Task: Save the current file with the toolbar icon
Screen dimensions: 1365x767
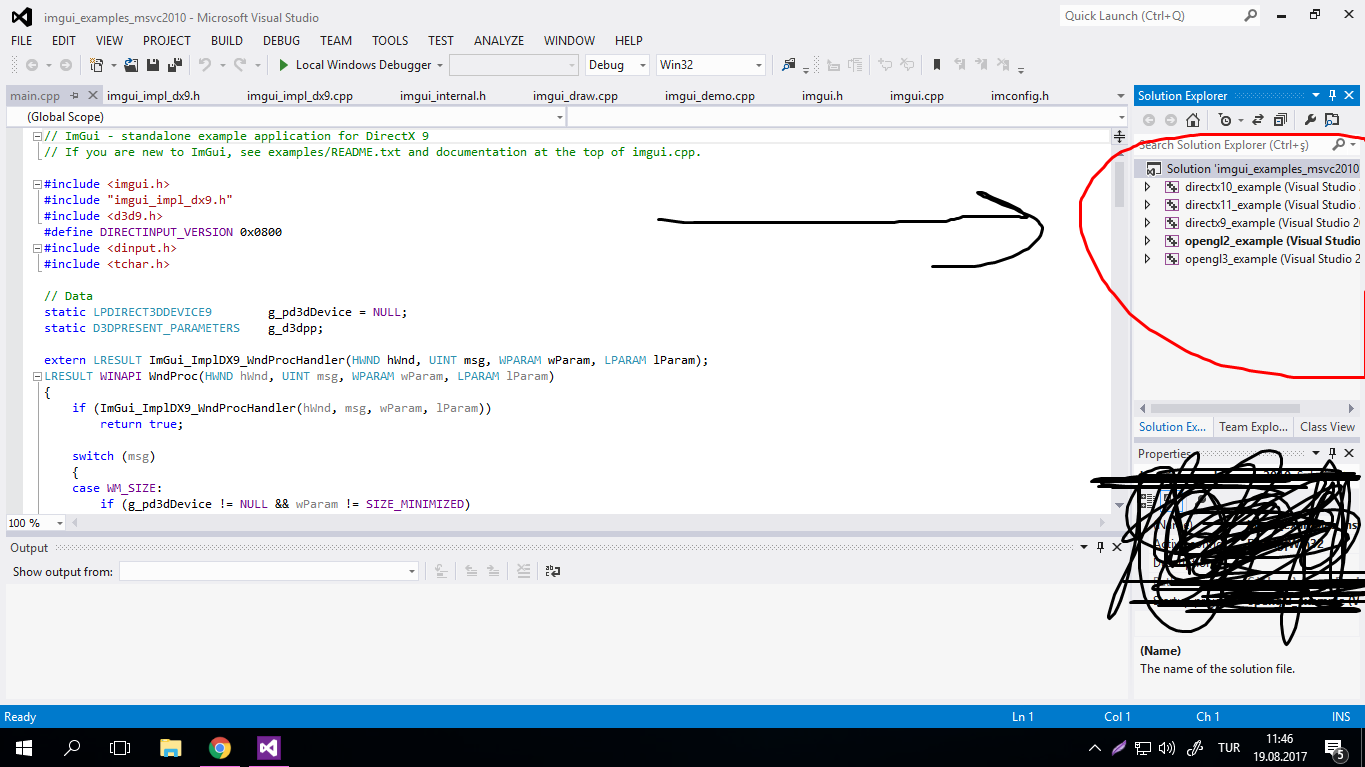Action: (153, 65)
